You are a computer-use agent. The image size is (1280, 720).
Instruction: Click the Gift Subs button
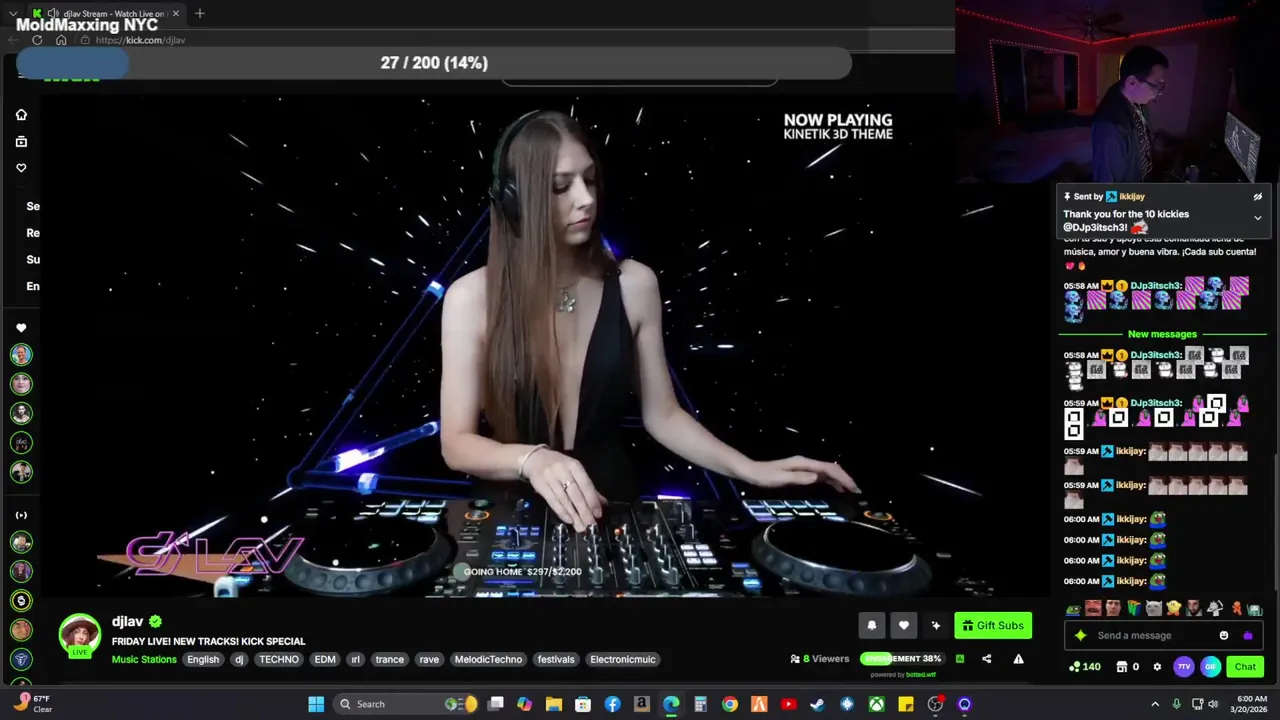pyautogui.click(x=992, y=625)
